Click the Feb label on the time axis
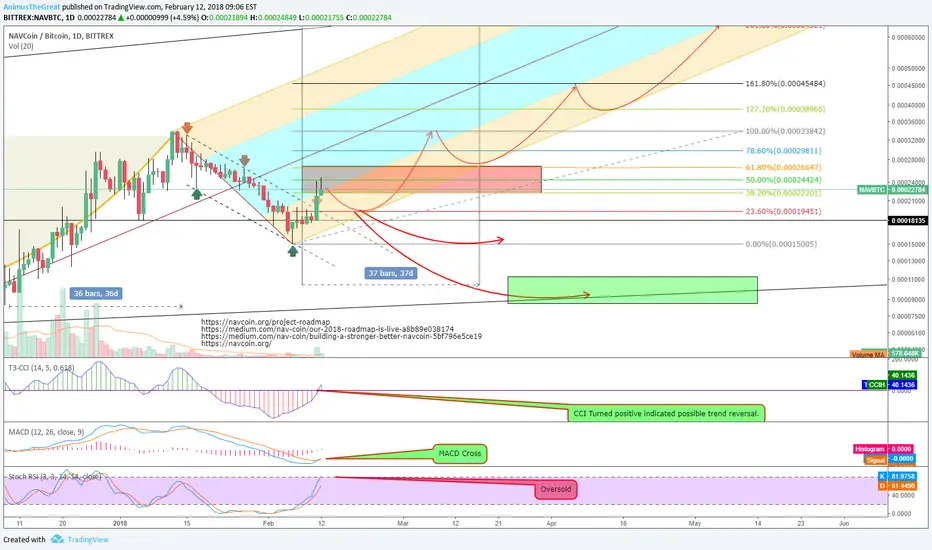 click(269, 524)
